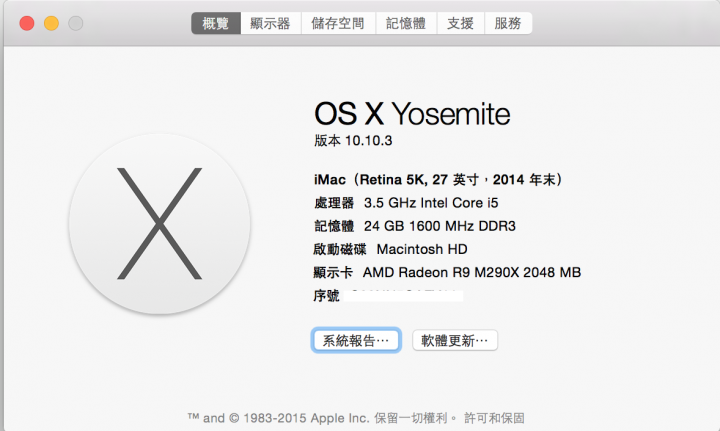
Task: Click the 軟體更新 button
Action: (455, 340)
